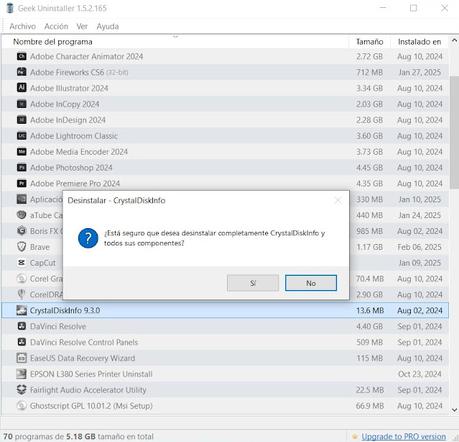Click the aTube Catcher icon
The height and width of the screenshot is (442, 459).
point(21,215)
